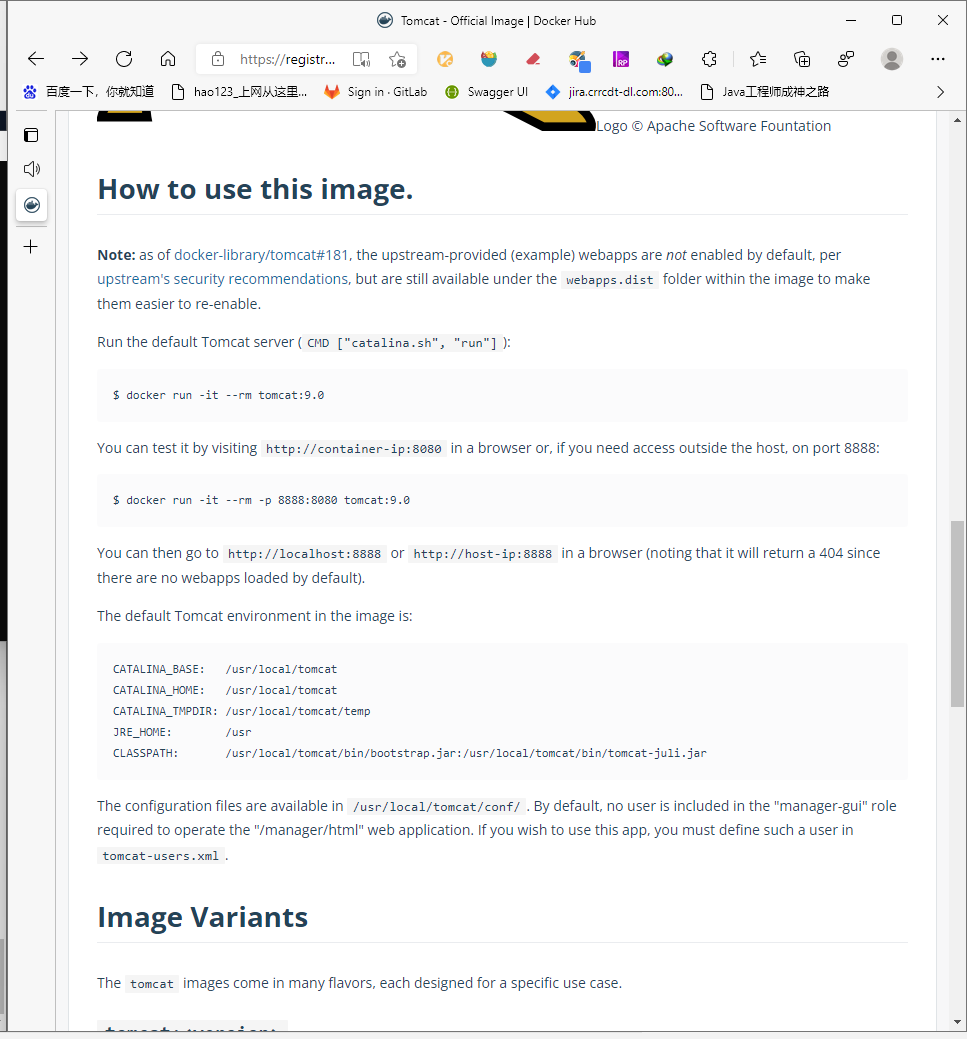Click 'The default Tomcat environment in the image is:'
The image size is (967, 1039).
click(255, 616)
